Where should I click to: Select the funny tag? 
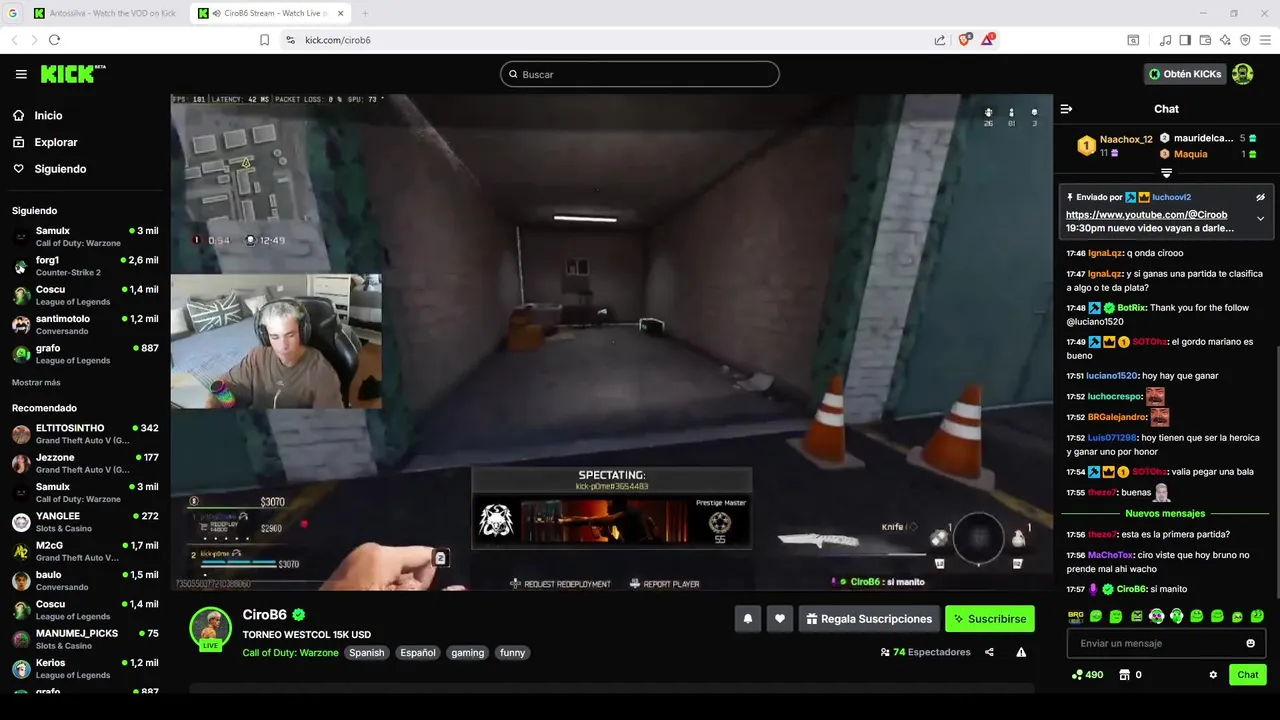tap(513, 653)
